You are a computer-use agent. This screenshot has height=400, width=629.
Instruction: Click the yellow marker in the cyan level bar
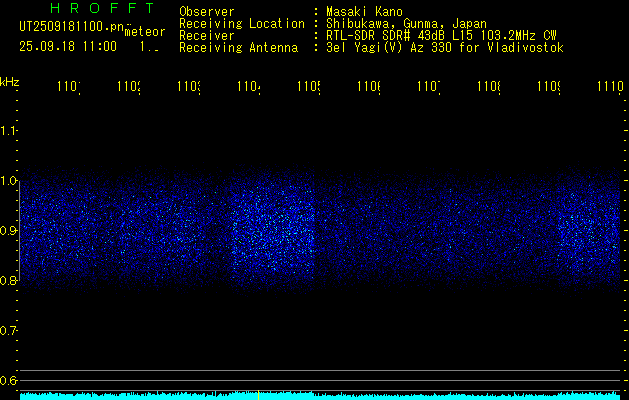coord(258,395)
